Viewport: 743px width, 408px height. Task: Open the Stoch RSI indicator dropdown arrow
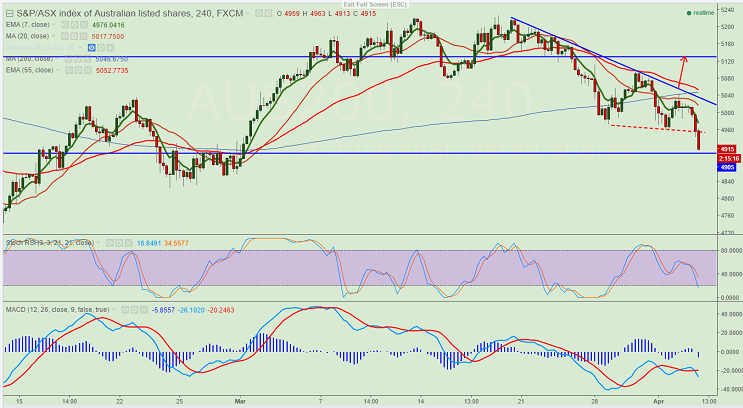click(x=99, y=243)
